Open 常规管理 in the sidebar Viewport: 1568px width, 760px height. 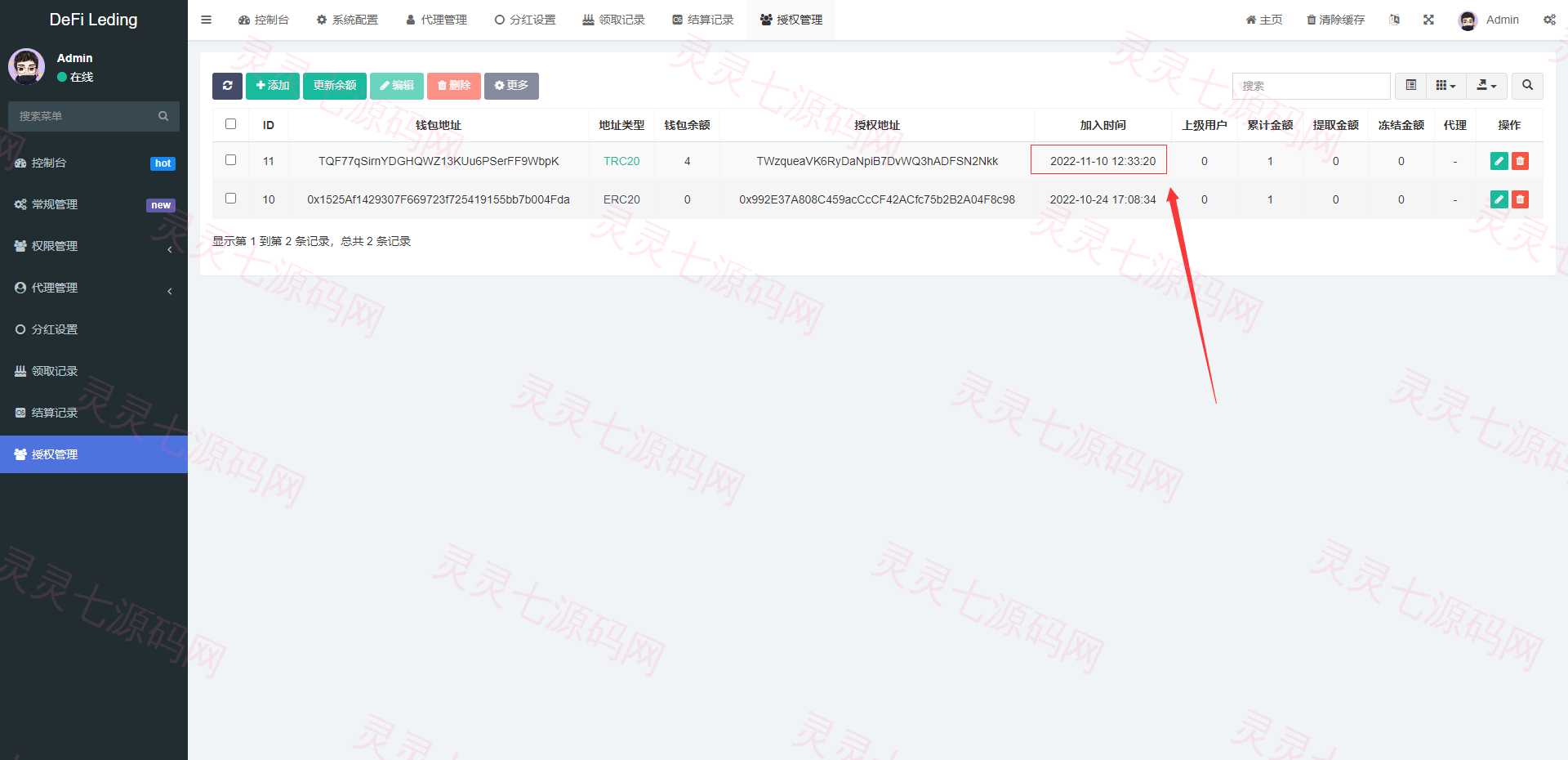94,204
